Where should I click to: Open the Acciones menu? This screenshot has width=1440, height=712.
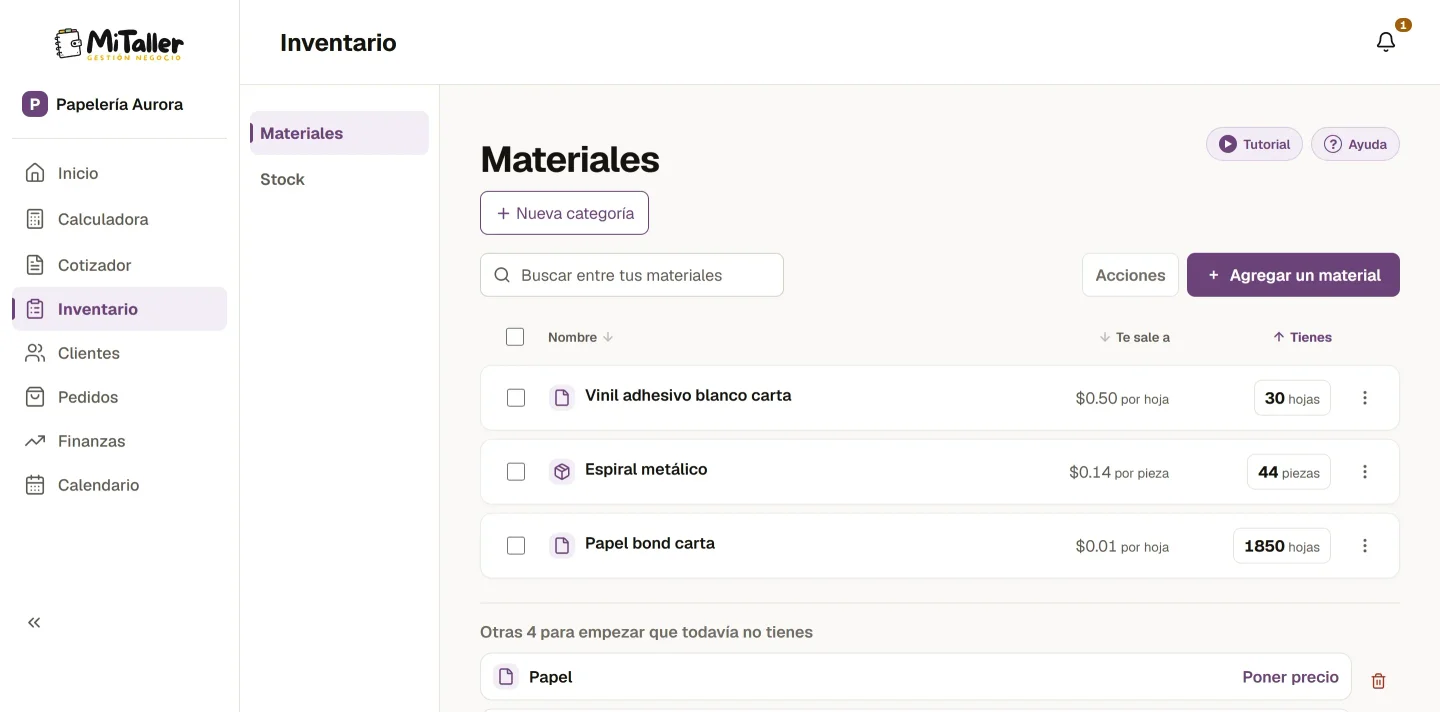1130,275
